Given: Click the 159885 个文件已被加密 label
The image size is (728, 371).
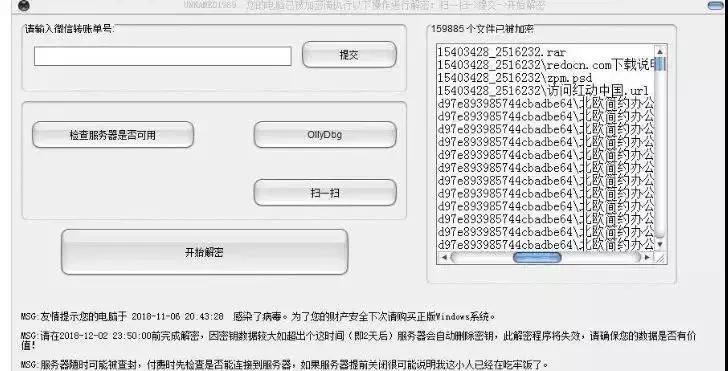Looking at the screenshot, I should click(482, 29).
